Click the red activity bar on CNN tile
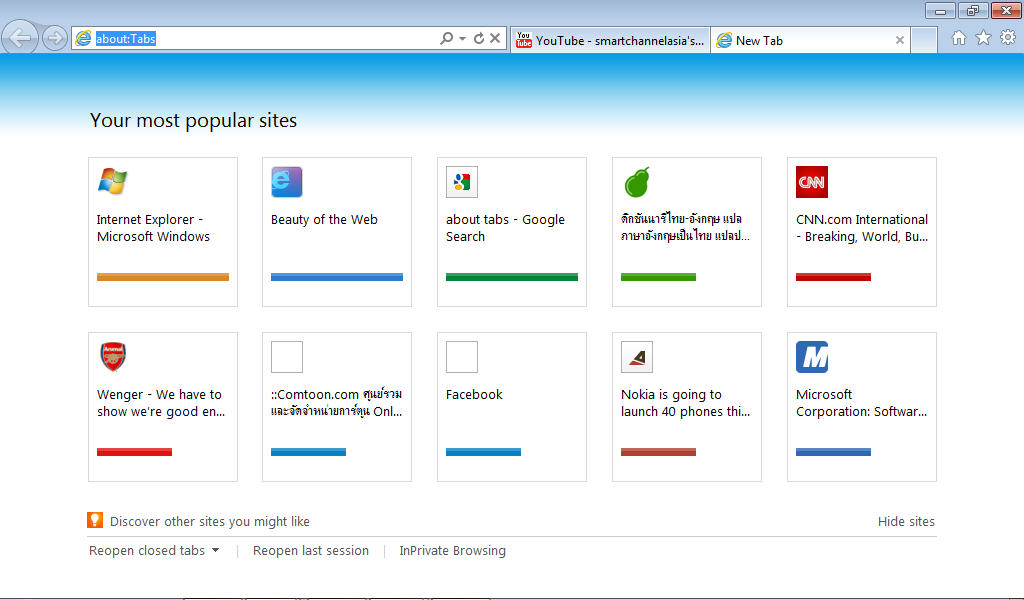The height and width of the screenshot is (600, 1024). (833, 277)
